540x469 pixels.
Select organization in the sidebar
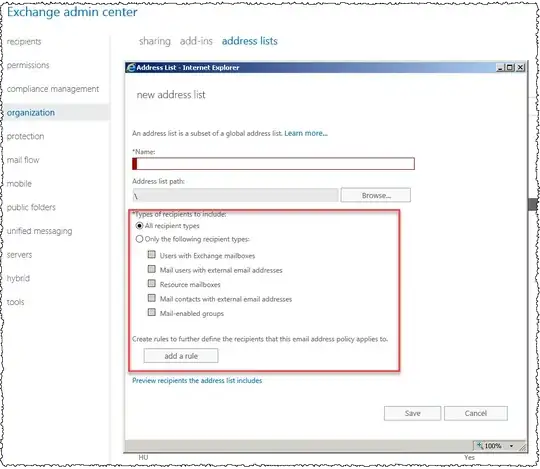pos(31,113)
